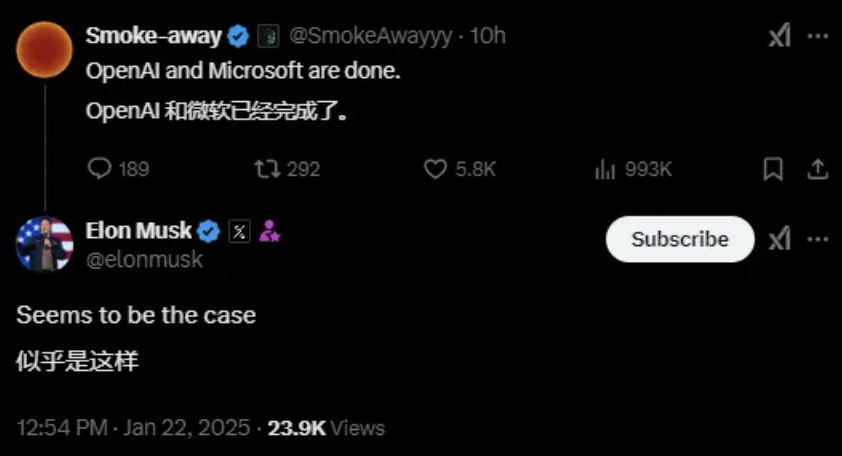Image resolution: width=842 pixels, height=456 pixels.
Task: Open more options for Smoke-away's post
Action: coord(818,36)
